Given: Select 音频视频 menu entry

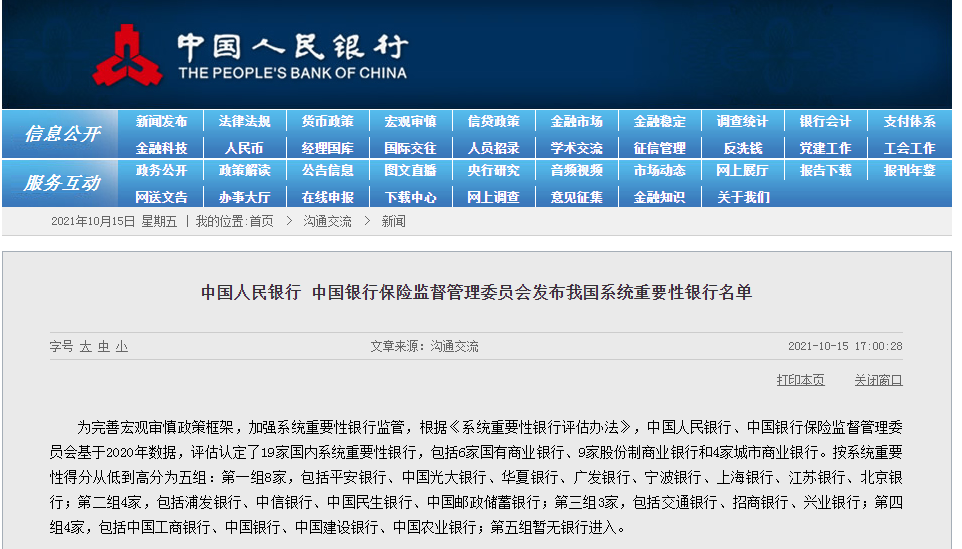Looking at the screenshot, I should click(577, 171).
